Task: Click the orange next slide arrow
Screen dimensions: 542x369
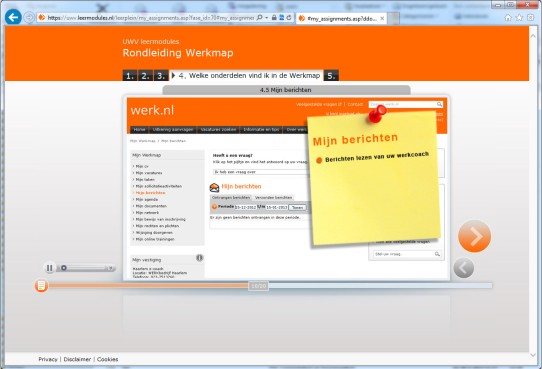Action: point(474,236)
